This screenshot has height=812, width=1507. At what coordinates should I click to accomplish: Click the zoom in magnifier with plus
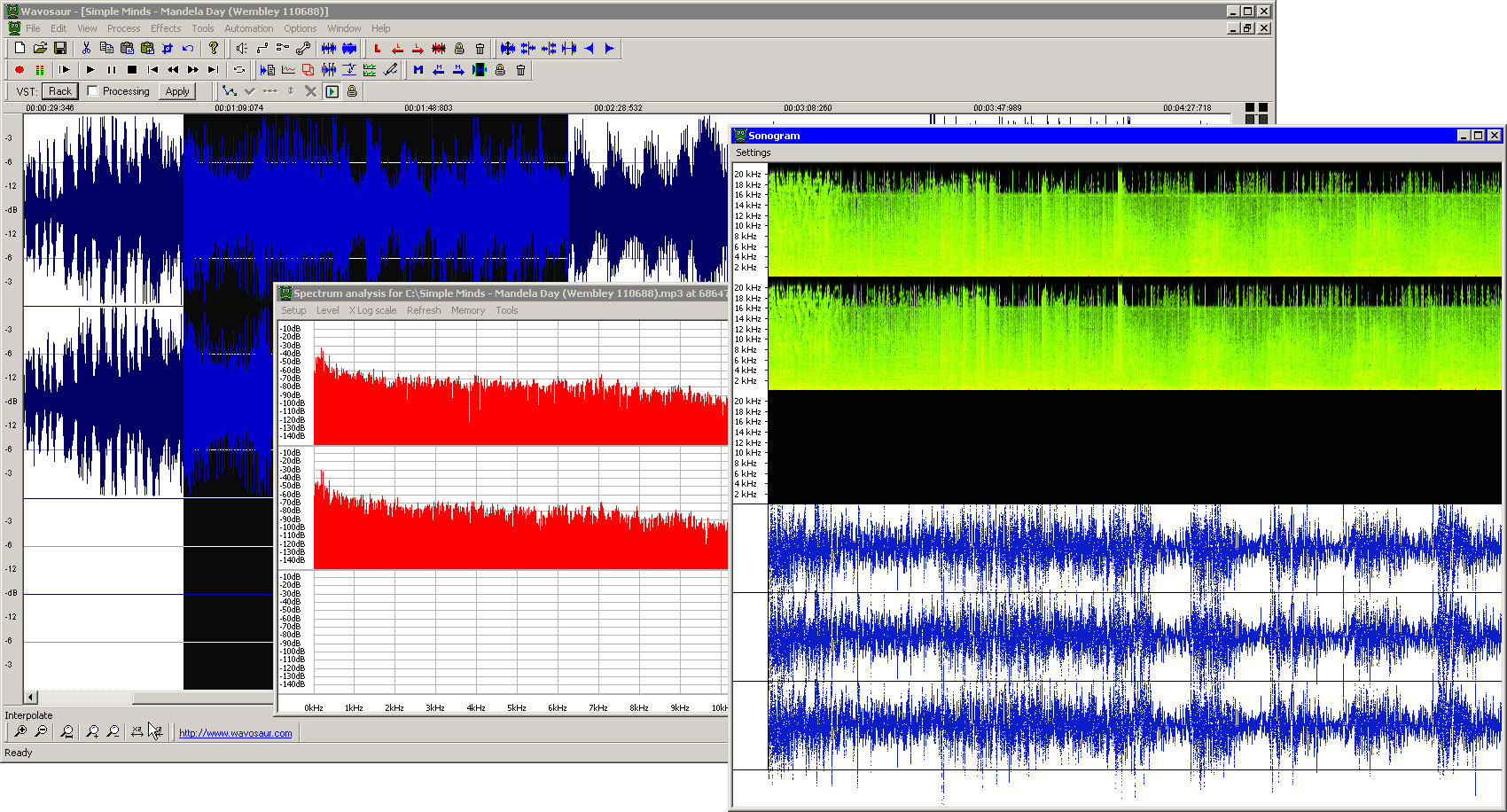(20, 731)
